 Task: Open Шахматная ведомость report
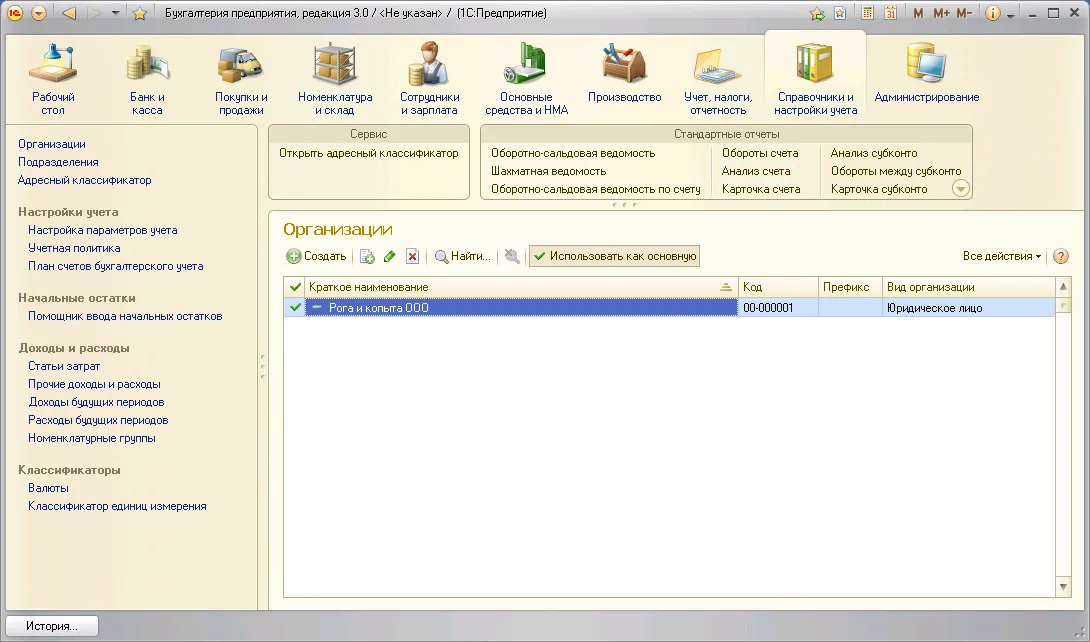click(x=548, y=171)
